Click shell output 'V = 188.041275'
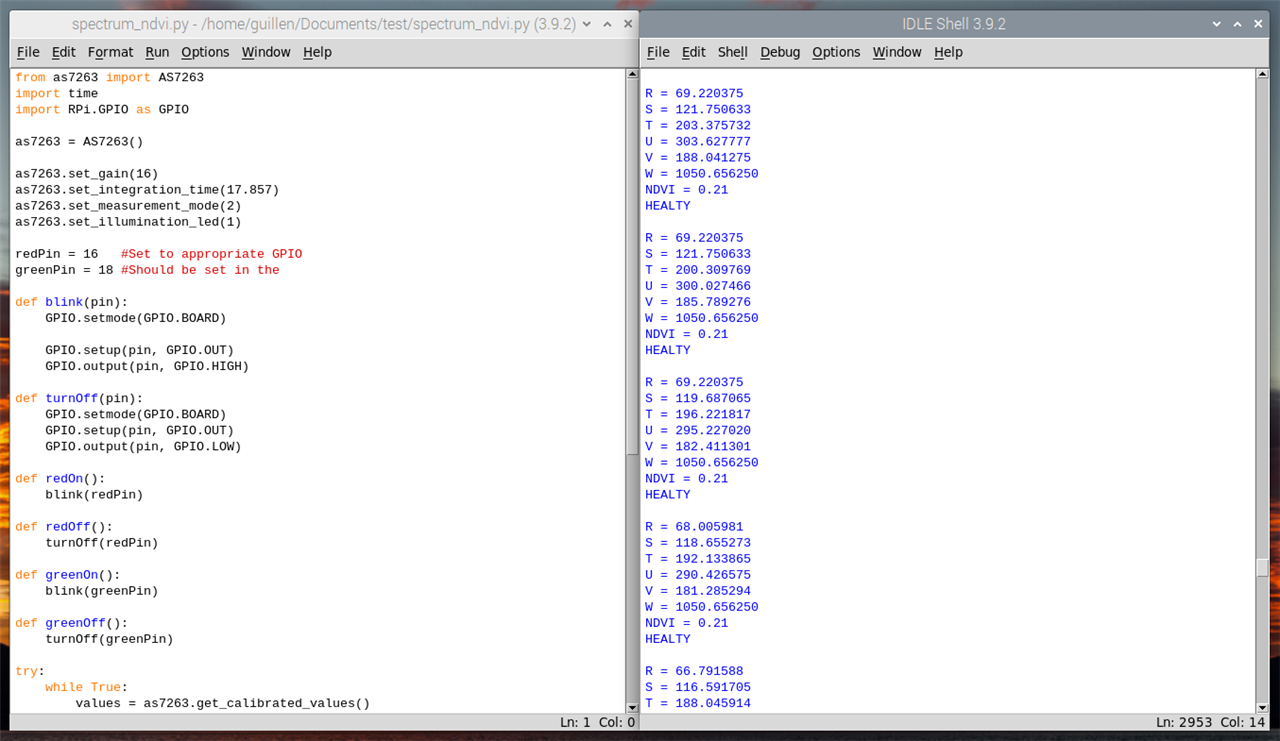 (698, 157)
